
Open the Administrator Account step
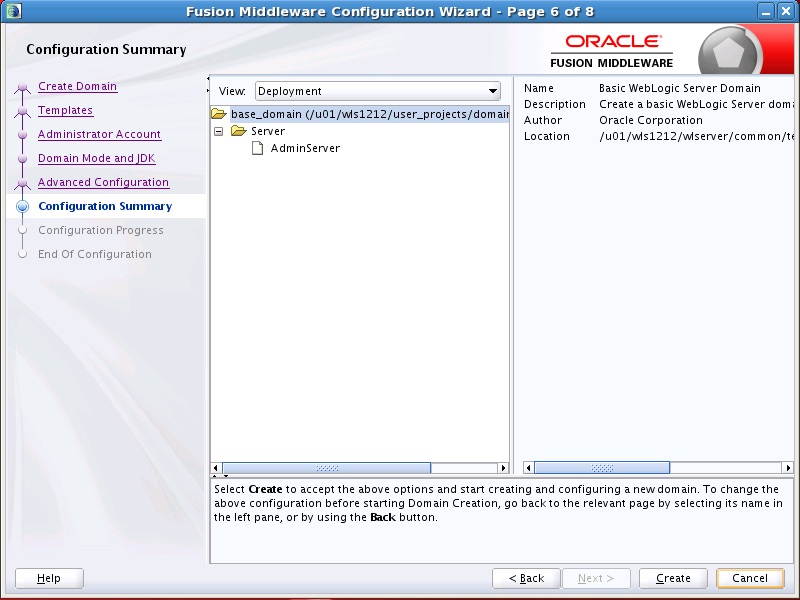99,134
